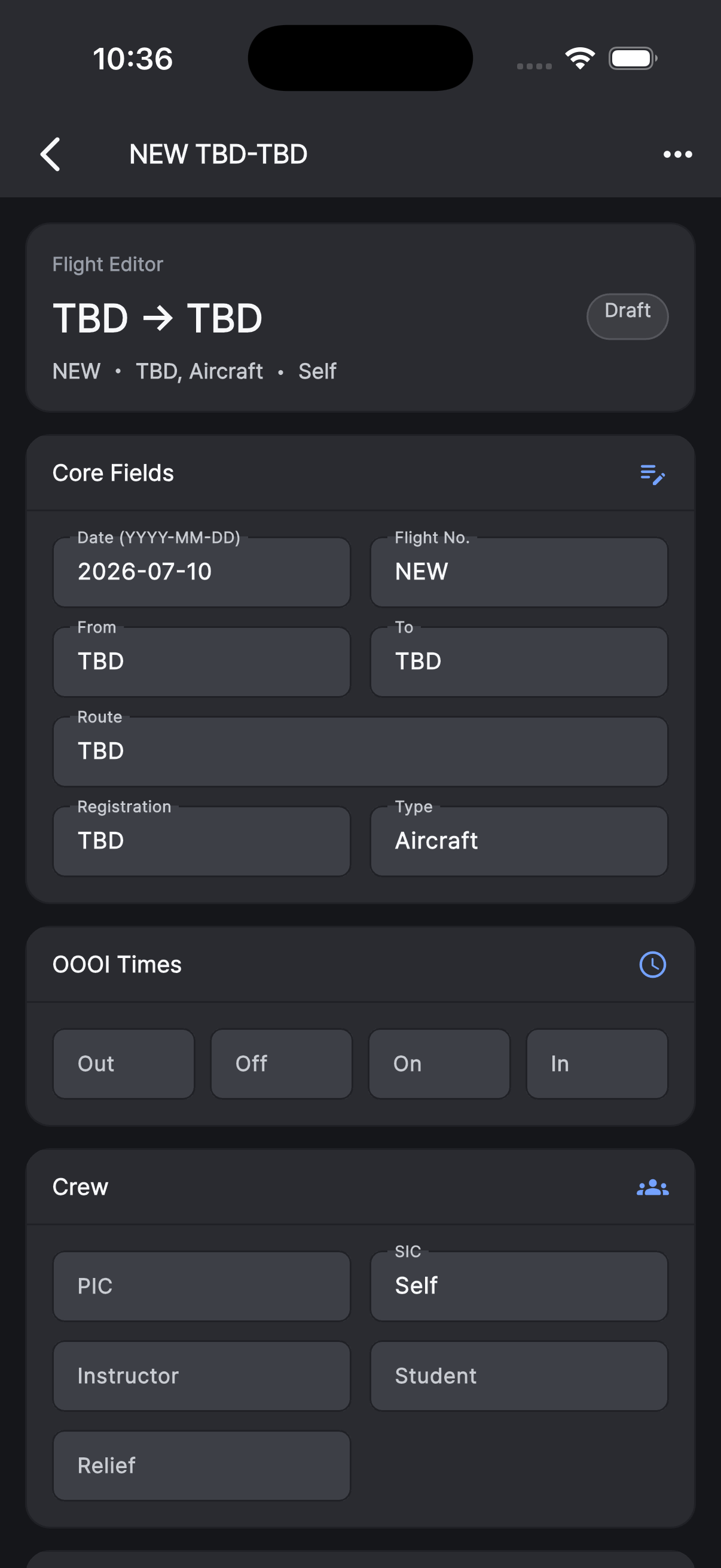The width and height of the screenshot is (721, 1568).
Task: Select the Registration field
Action: coord(202,841)
